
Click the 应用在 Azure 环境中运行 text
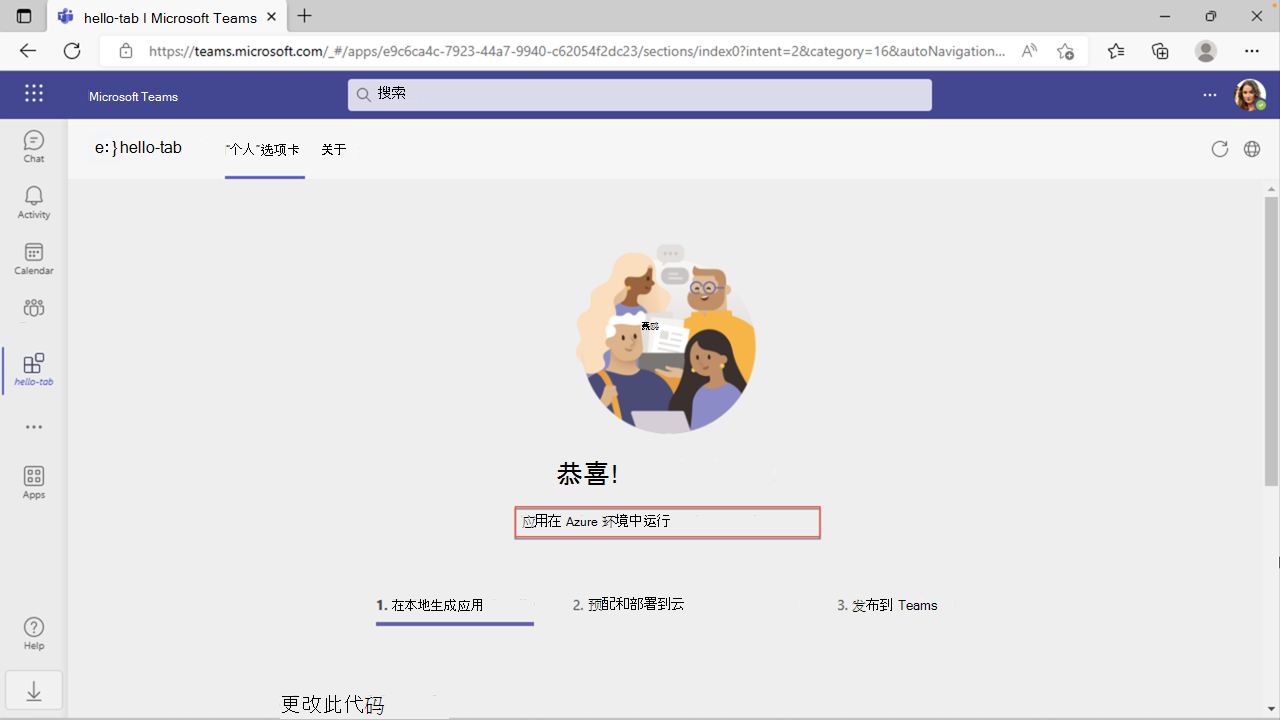596,521
